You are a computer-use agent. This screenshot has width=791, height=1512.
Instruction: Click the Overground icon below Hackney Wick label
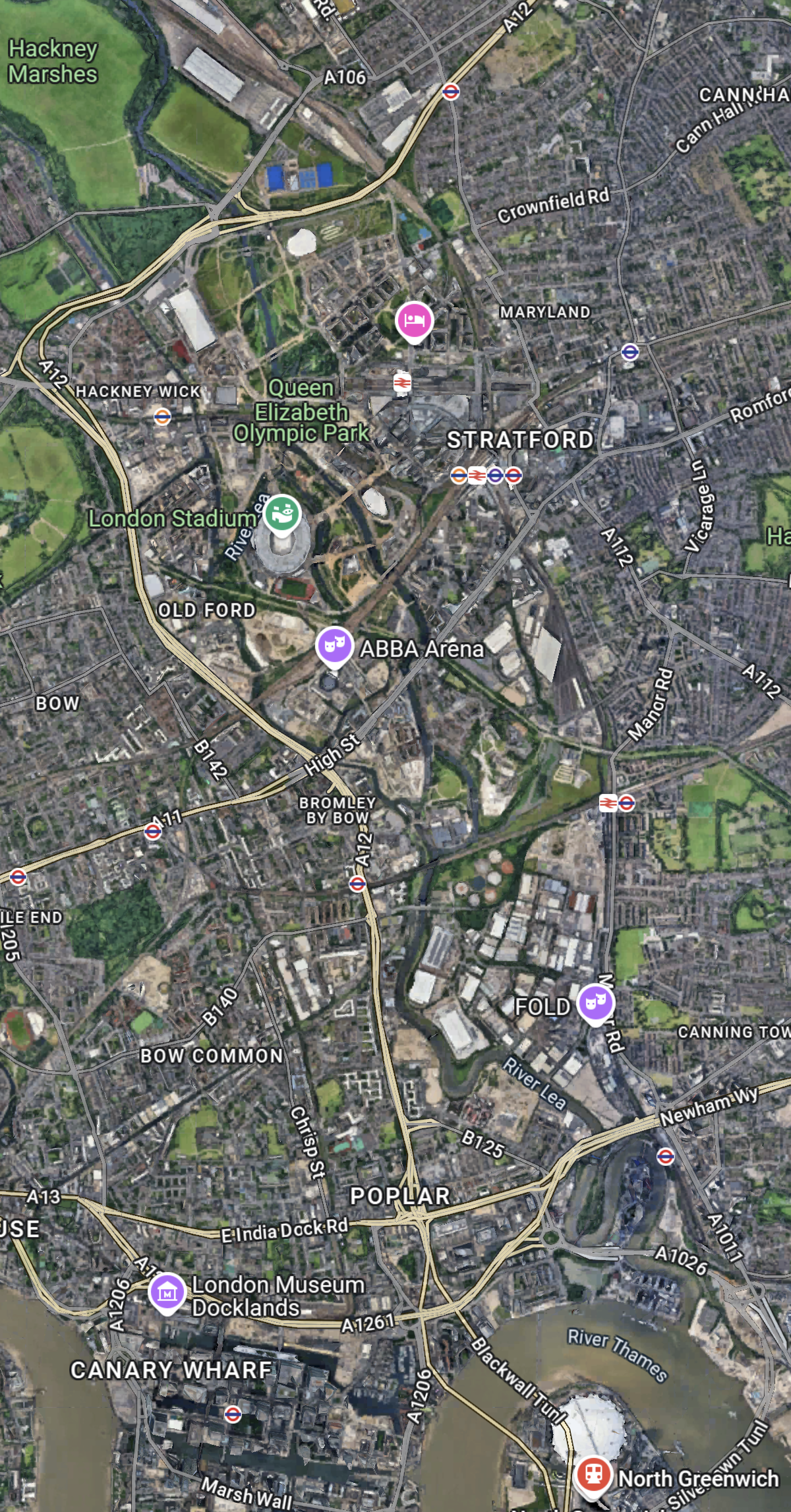(162, 417)
